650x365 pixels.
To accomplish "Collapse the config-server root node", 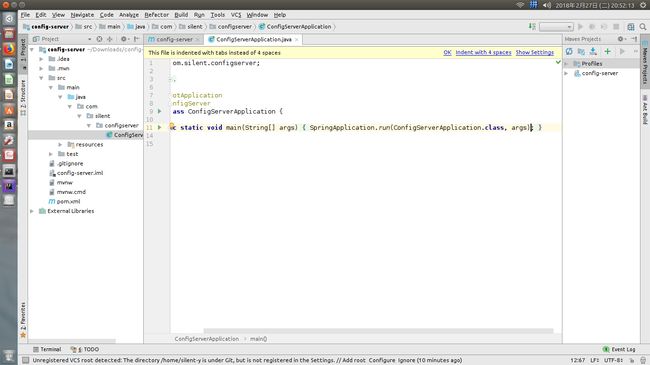I will (x=32, y=49).
